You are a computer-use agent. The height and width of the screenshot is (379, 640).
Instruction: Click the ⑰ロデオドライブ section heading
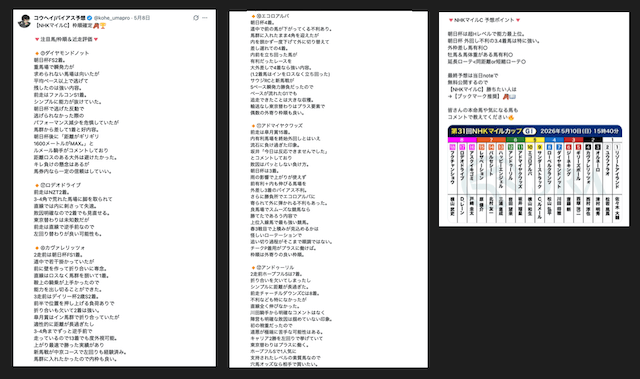58,185
